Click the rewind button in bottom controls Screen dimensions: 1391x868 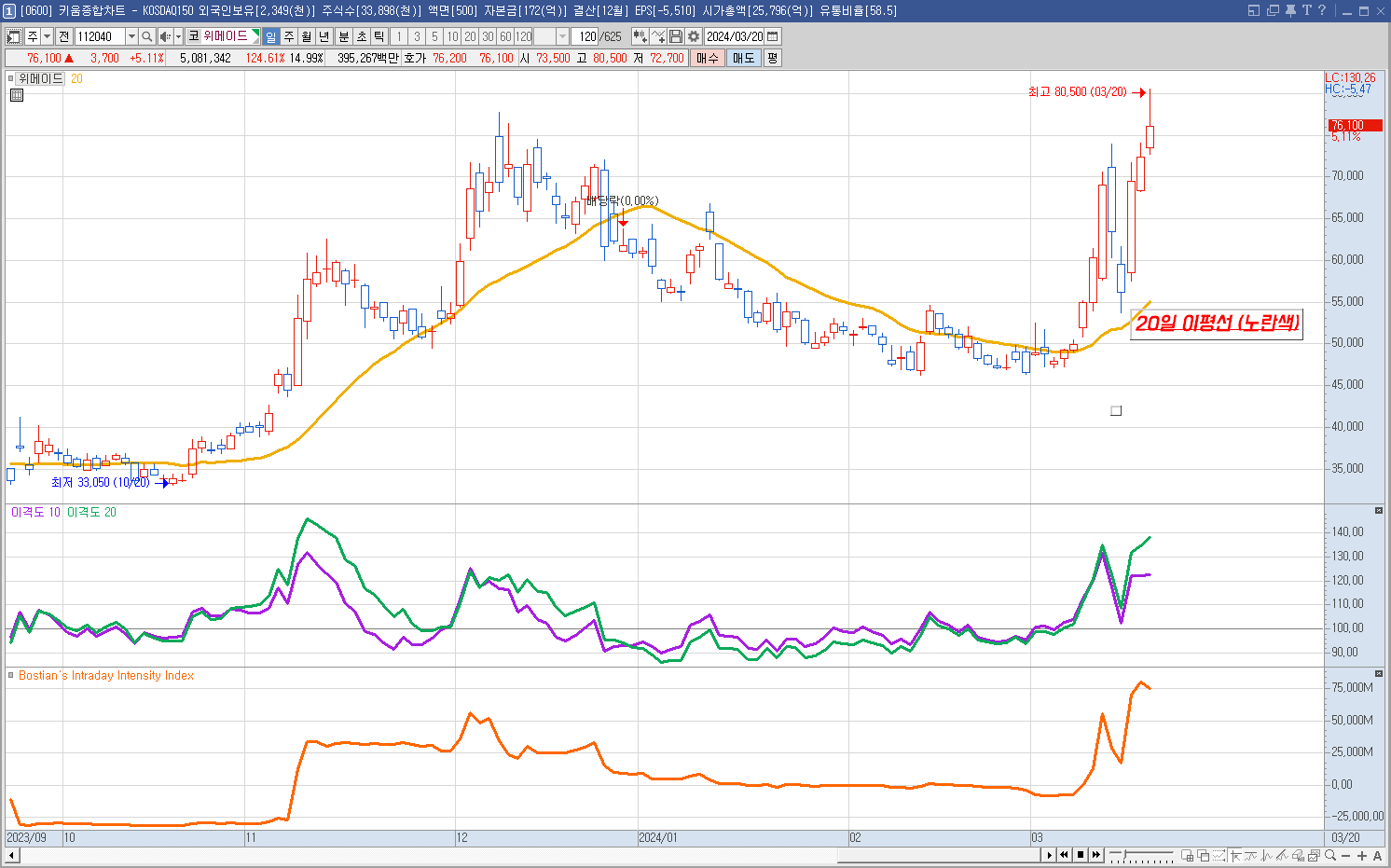pos(1064,855)
